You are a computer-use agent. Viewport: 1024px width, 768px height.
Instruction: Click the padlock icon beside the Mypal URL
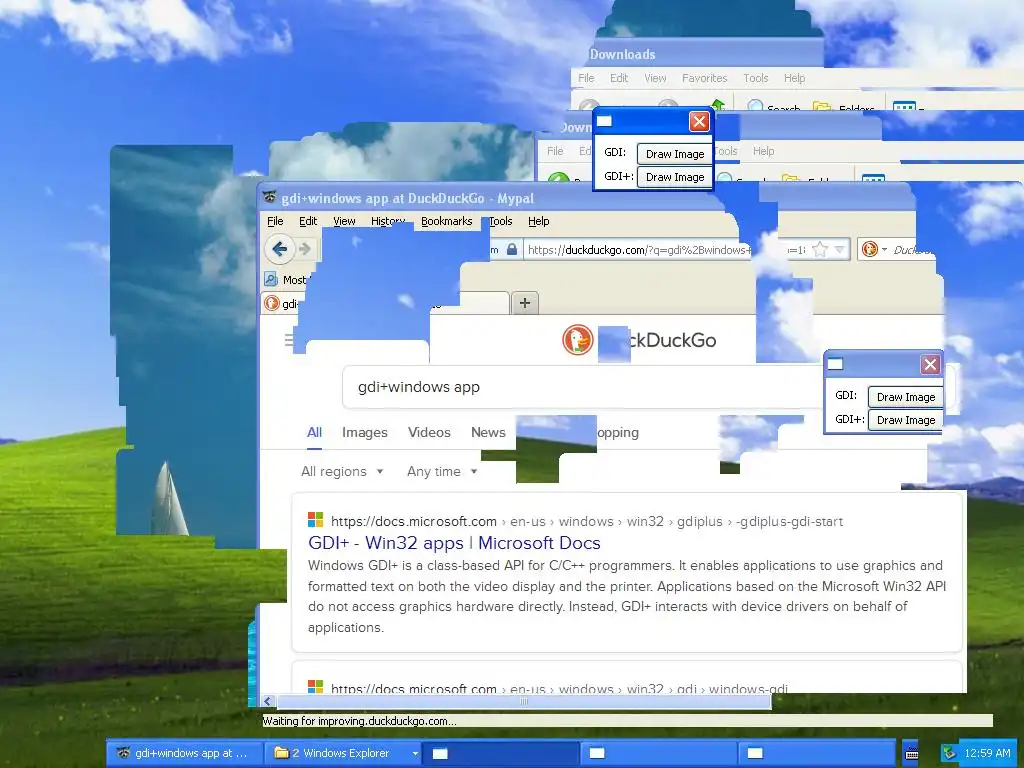click(x=512, y=249)
